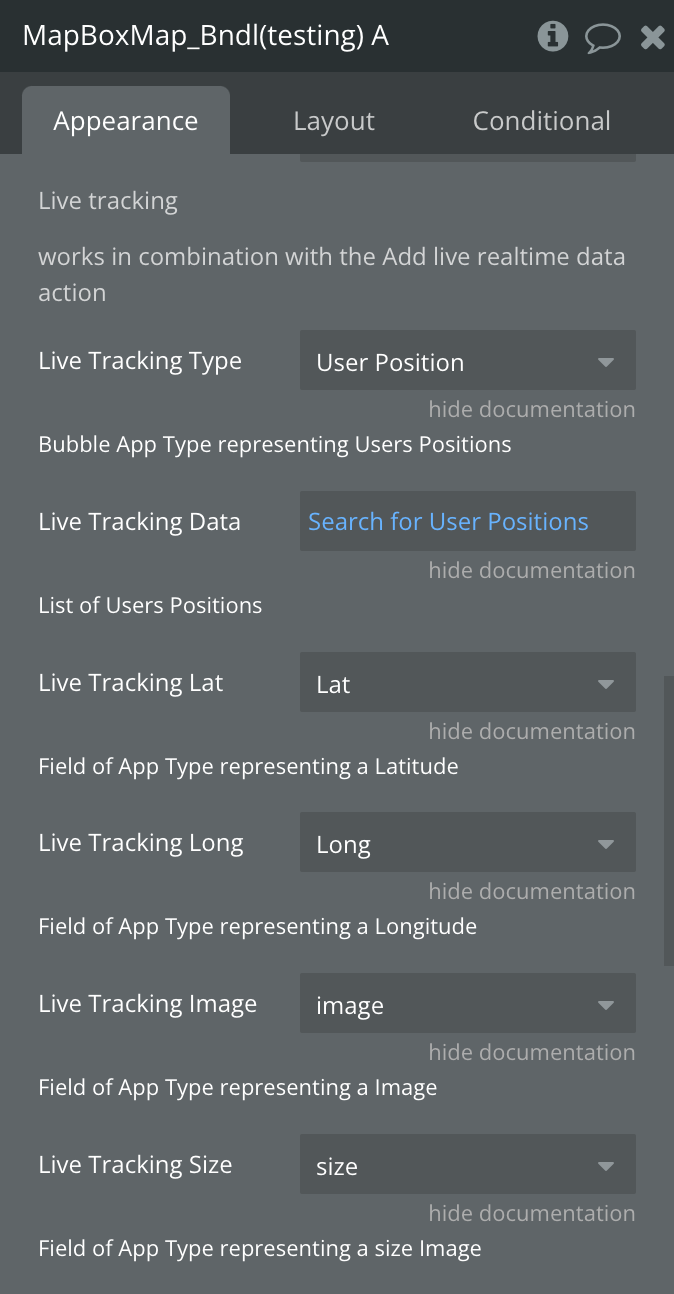This screenshot has width=674, height=1294.
Task: Open the Live Tracking Long dropdown
Action: (x=468, y=843)
